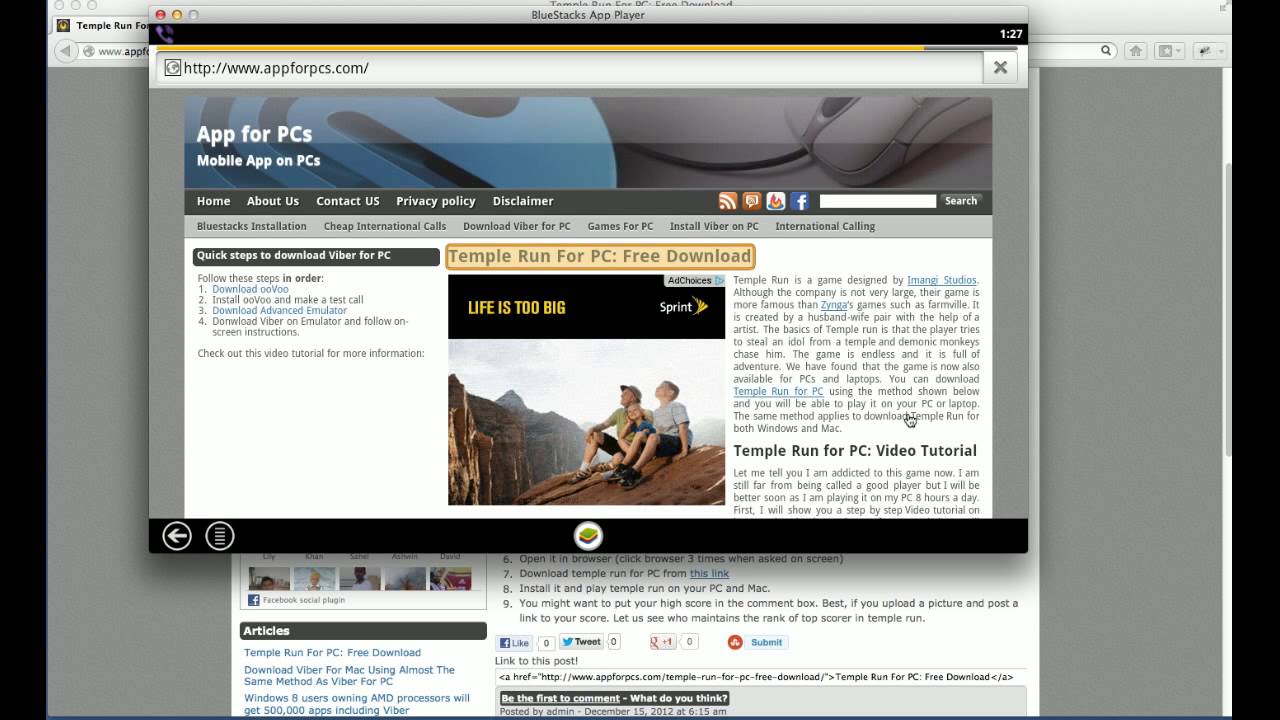
Task: Open the Download ooVoo link
Action: point(250,289)
